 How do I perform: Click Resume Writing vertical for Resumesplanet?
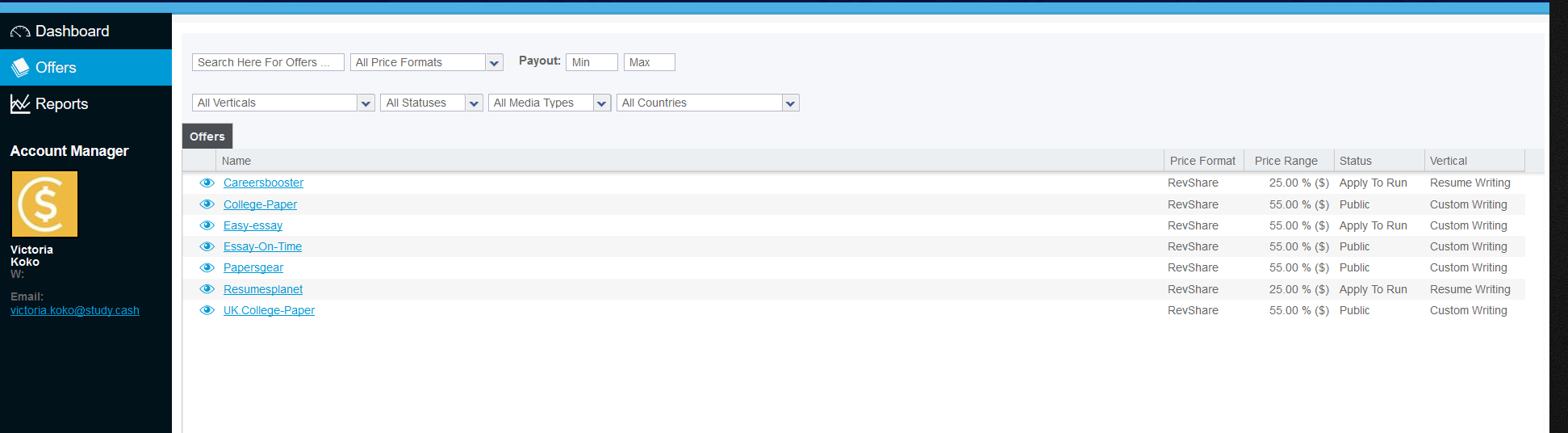click(1470, 289)
